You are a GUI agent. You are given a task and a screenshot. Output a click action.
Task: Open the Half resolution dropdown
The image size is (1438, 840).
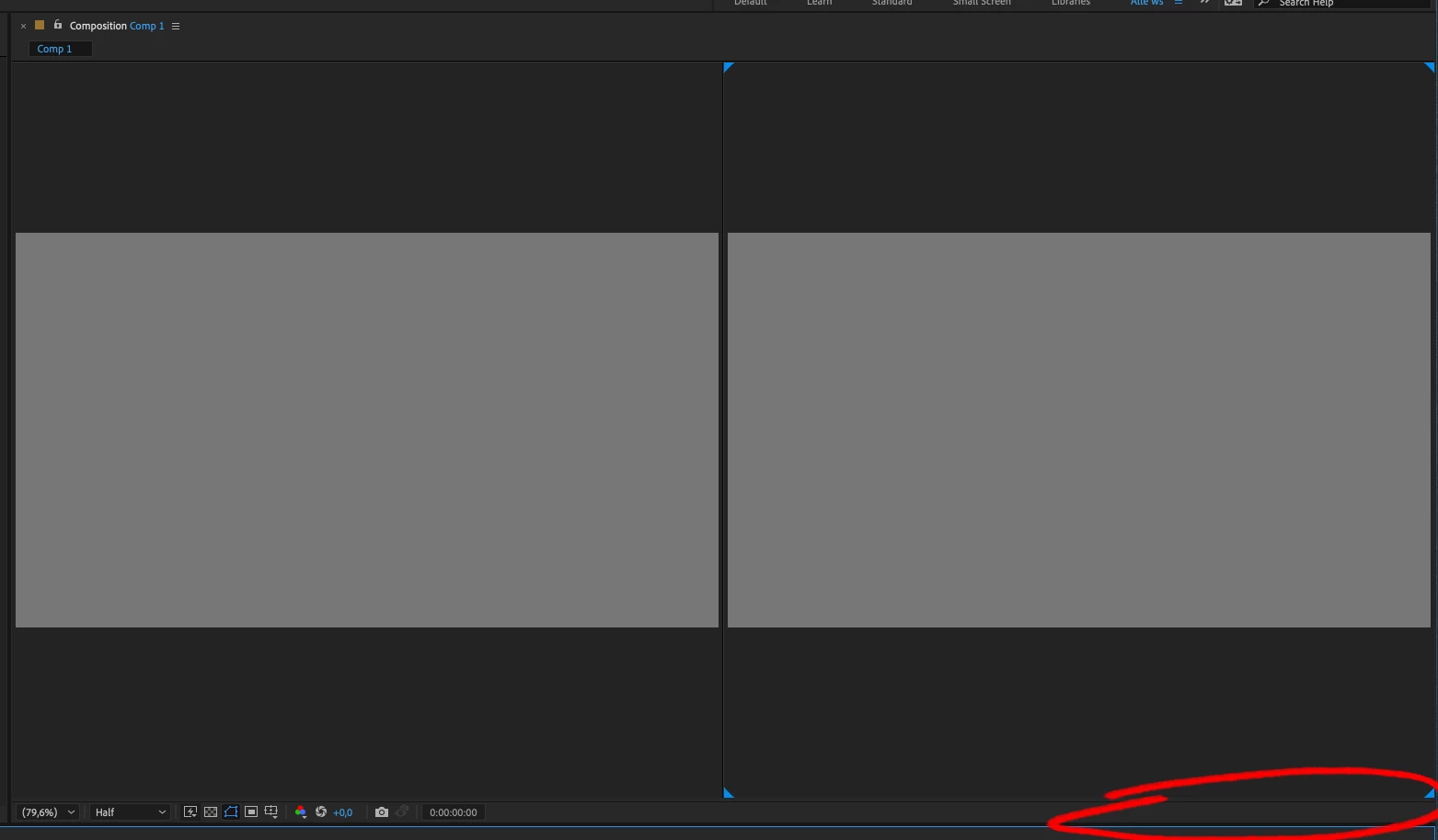pyautogui.click(x=130, y=812)
